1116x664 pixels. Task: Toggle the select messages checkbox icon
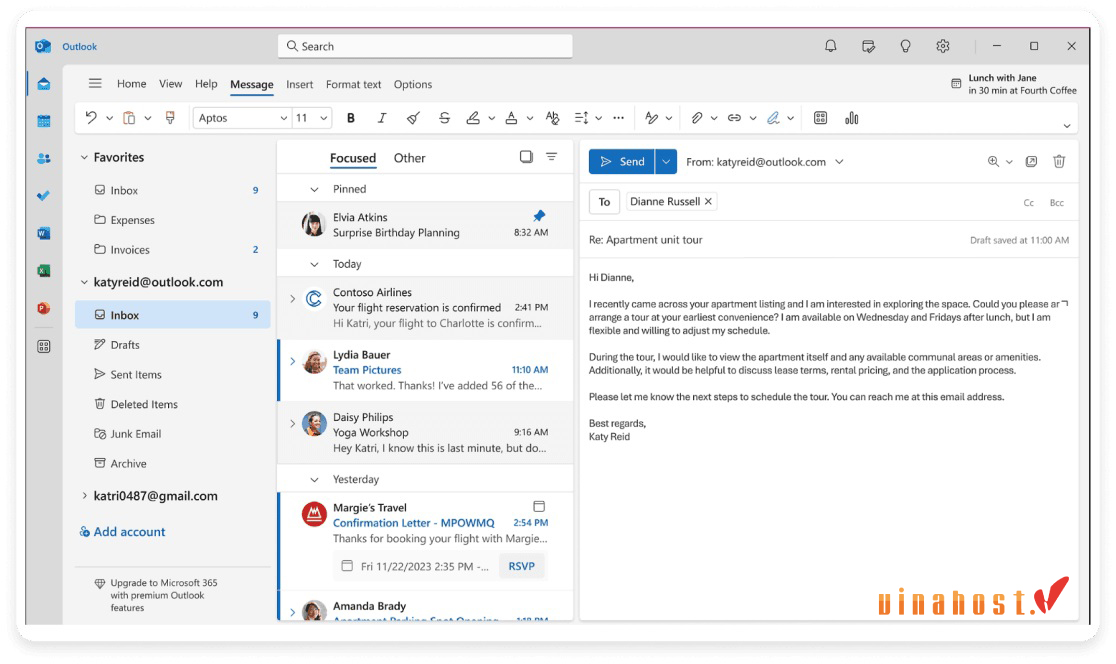click(526, 157)
